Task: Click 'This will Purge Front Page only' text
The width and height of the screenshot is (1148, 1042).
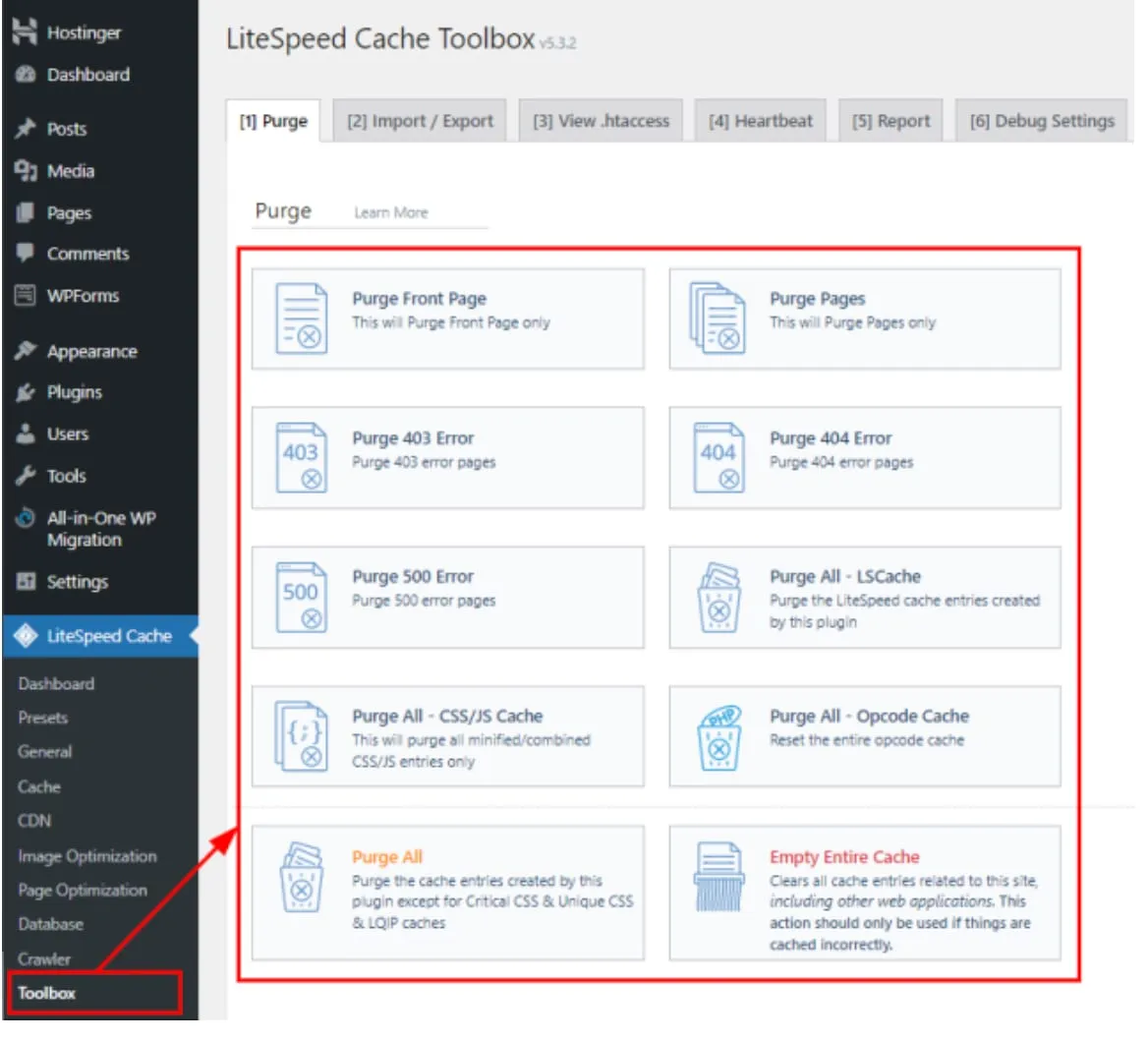Action: click(451, 322)
